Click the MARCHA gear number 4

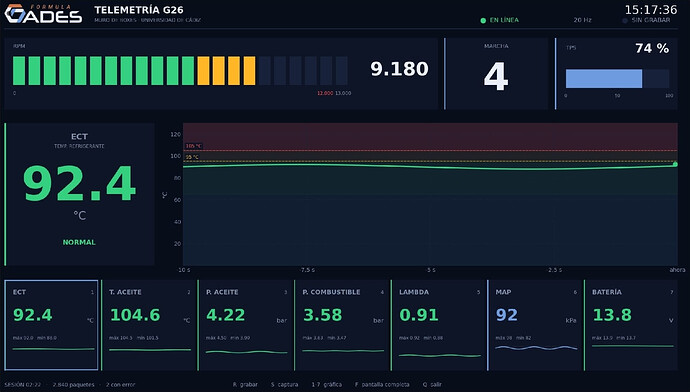496,77
